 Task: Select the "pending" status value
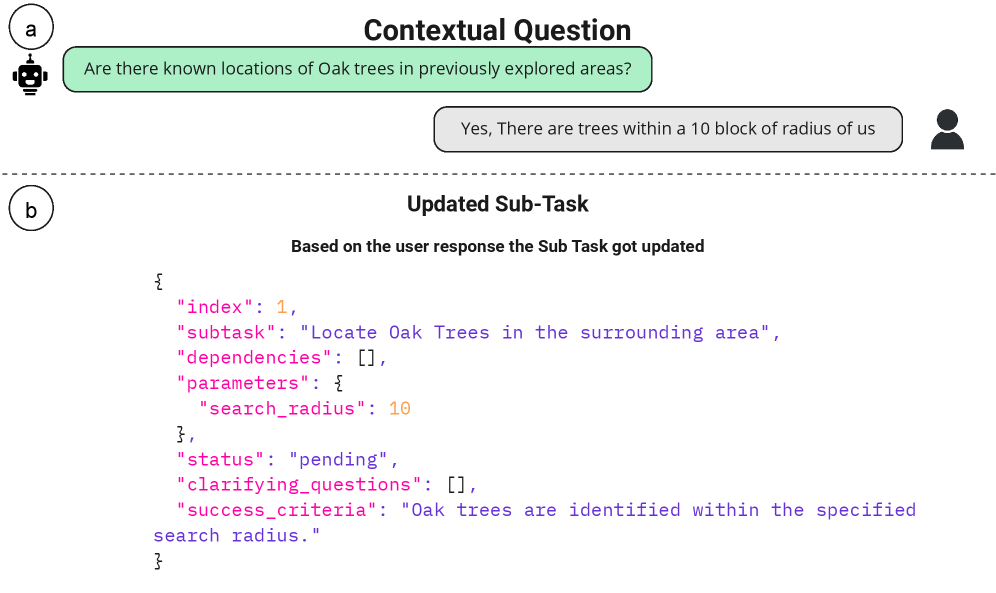[339, 459]
